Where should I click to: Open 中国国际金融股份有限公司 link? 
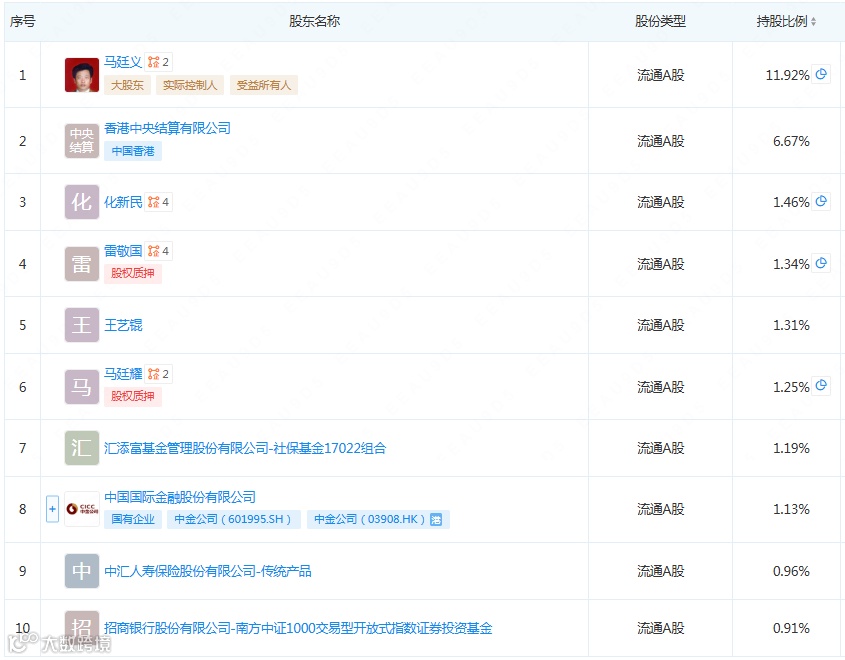pyautogui.click(x=179, y=497)
